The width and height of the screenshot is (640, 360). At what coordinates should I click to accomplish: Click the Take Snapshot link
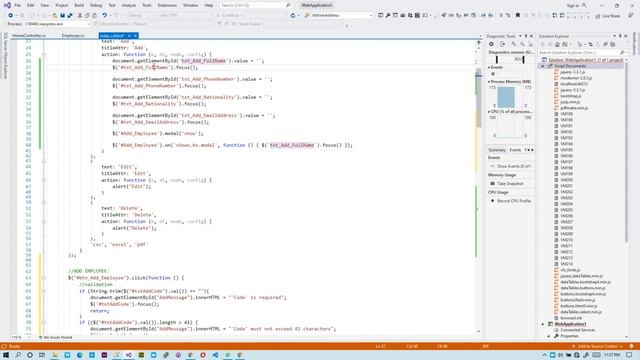click(510, 184)
